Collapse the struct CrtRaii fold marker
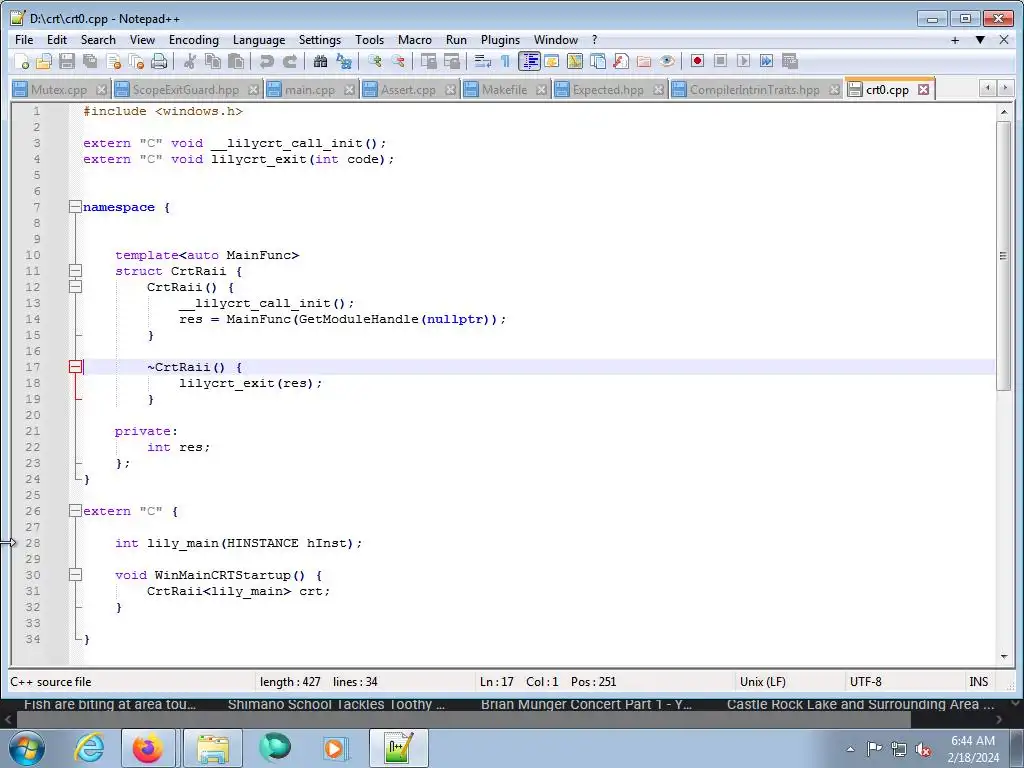This screenshot has height=768, width=1024. (75, 270)
